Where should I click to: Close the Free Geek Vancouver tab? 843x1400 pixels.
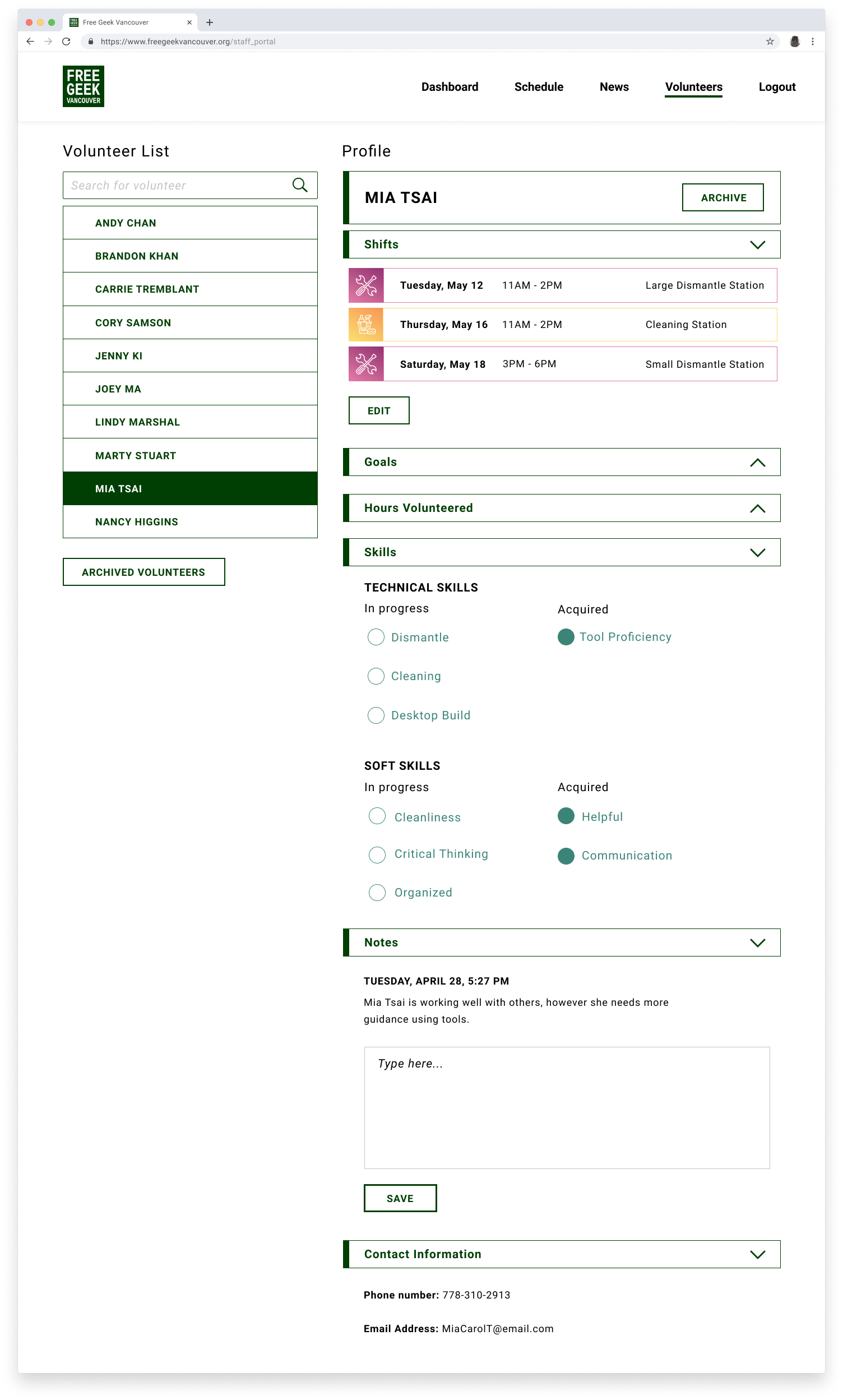coord(189,23)
